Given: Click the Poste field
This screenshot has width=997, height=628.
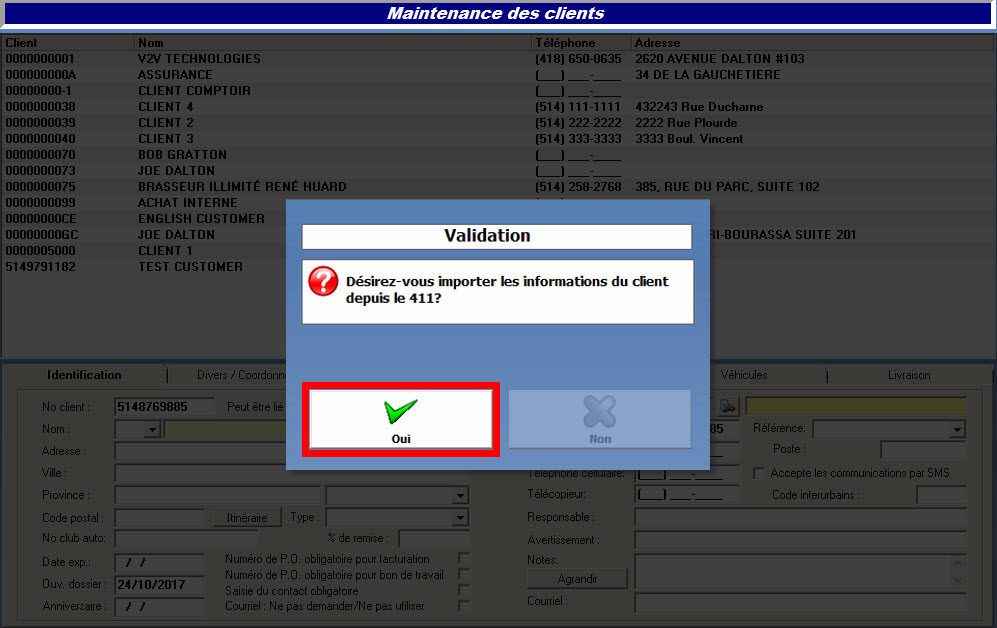Looking at the screenshot, I should [923, 450].
